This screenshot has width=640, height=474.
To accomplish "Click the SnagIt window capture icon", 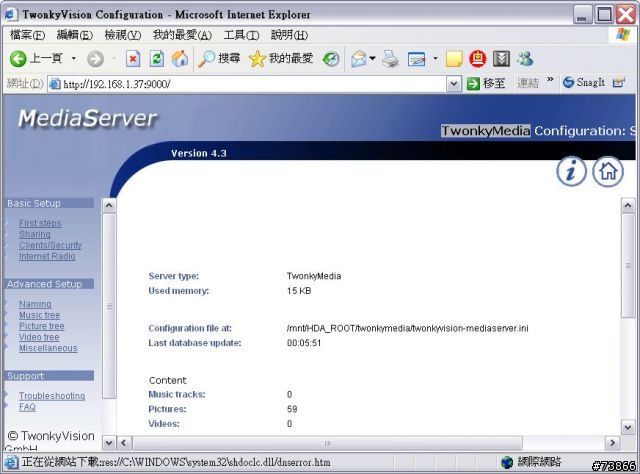I will 618,82.
